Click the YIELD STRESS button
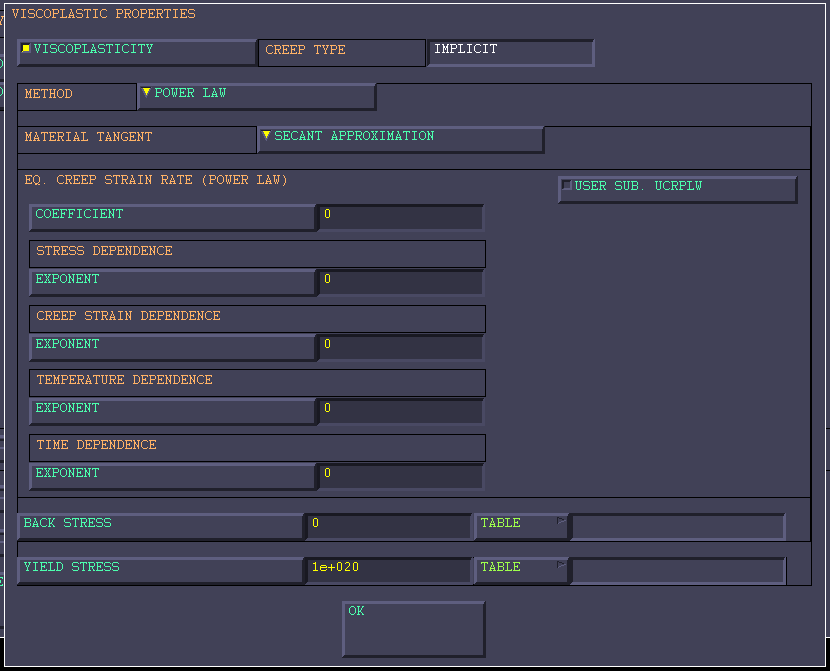830x671 pixels. pyautogui.click(x=161, y=570)
